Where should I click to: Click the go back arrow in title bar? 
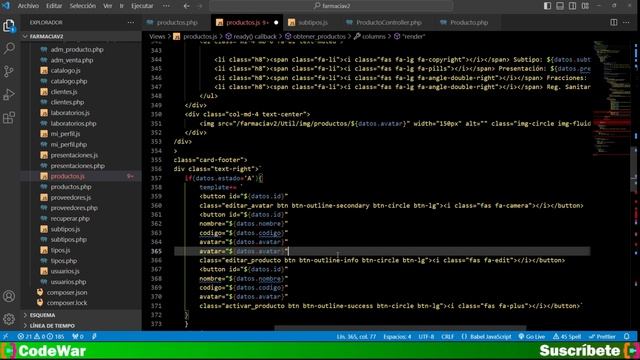point(186,6)
